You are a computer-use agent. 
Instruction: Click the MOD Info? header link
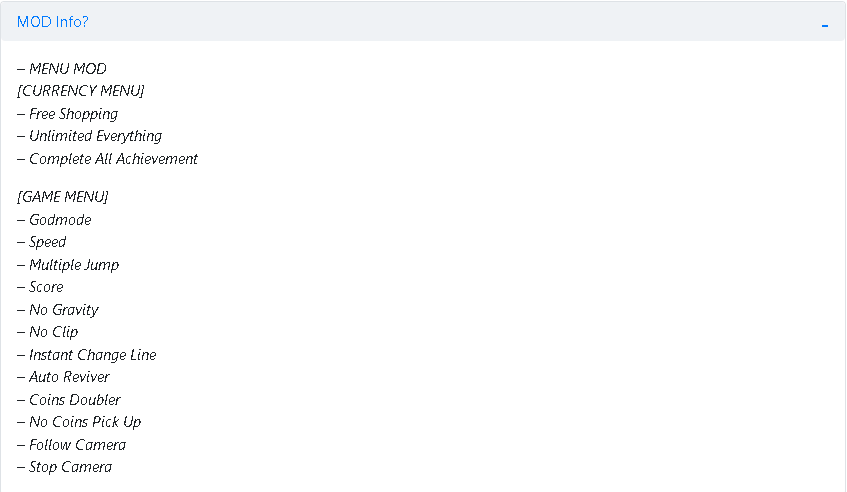coord(52,22)
